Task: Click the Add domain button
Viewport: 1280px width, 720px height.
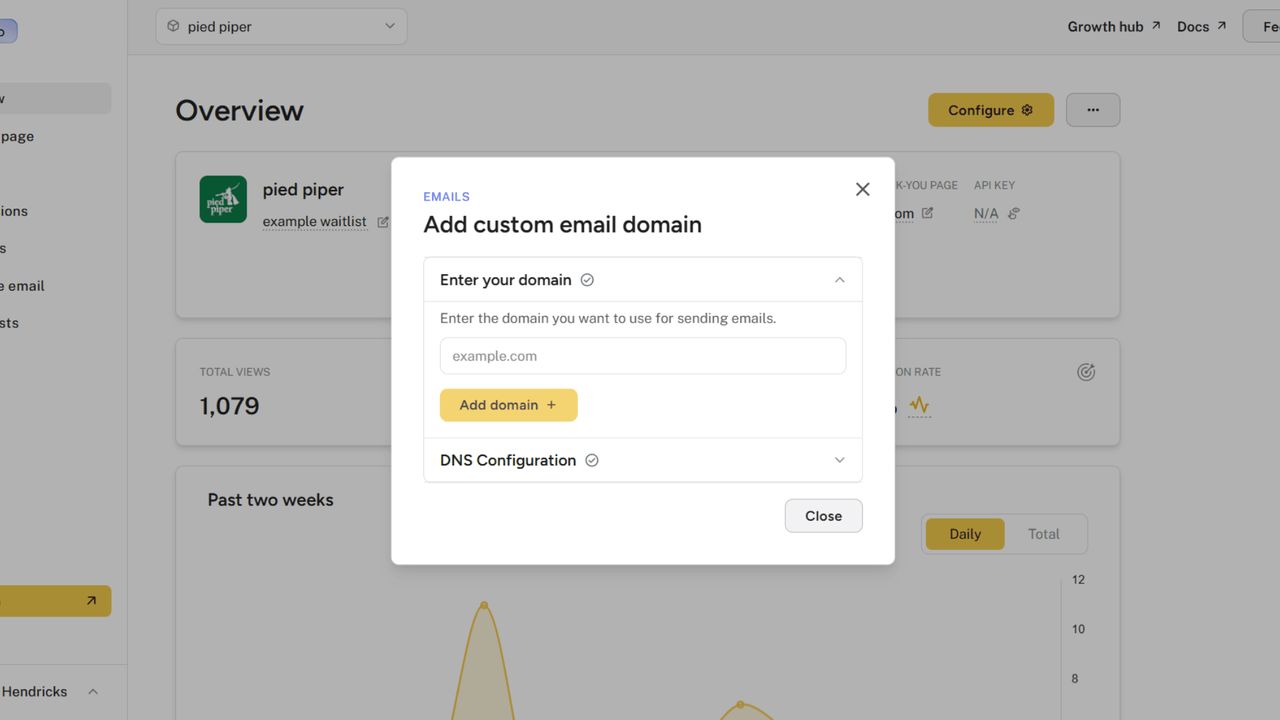Action: click(x=508, y=405)
